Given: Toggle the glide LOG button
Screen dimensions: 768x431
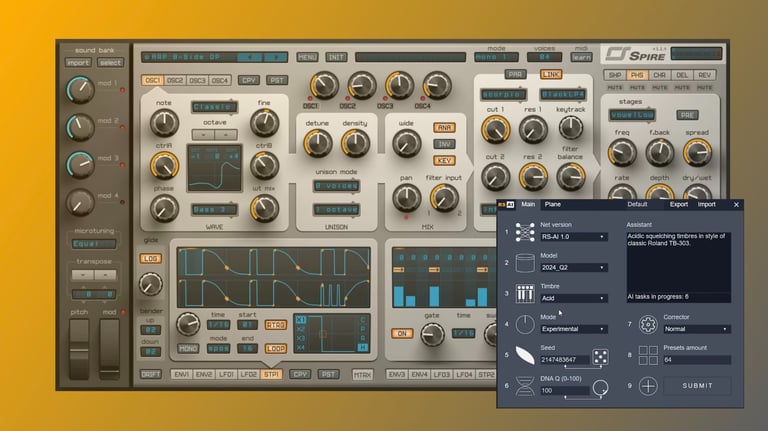Looking at the screenshot, I should [150, 259].
